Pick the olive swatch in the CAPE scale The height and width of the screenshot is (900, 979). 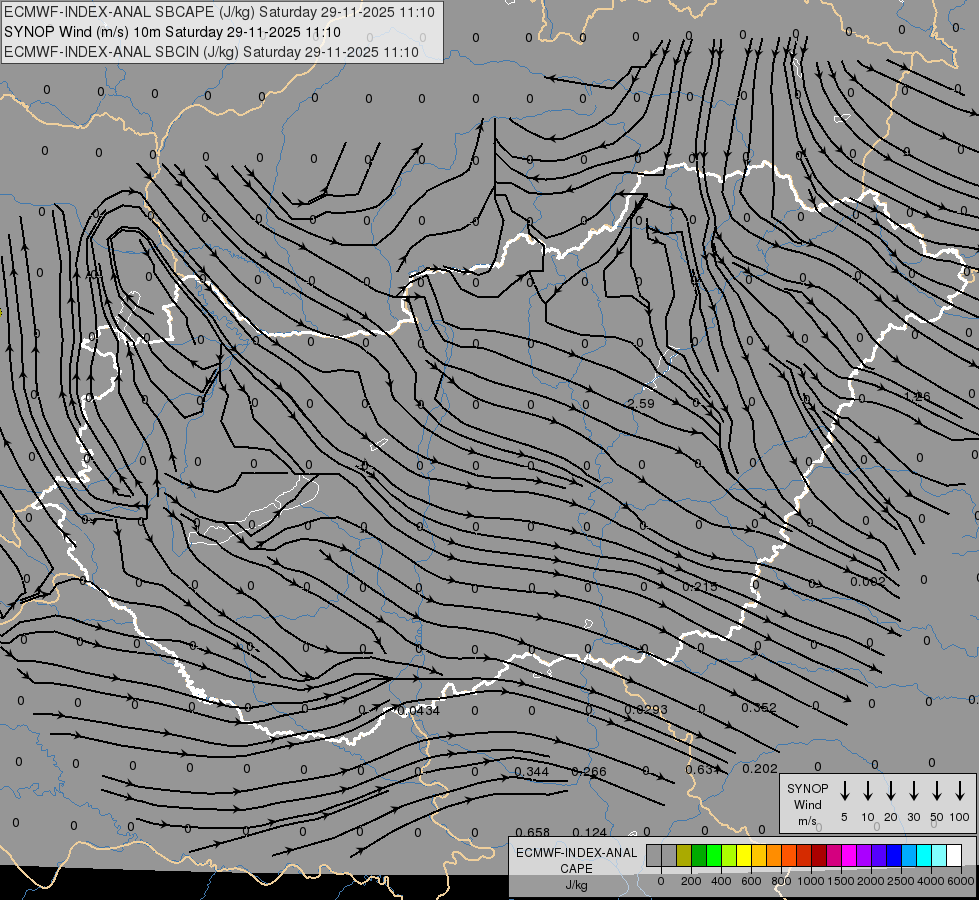click(684, 855)
